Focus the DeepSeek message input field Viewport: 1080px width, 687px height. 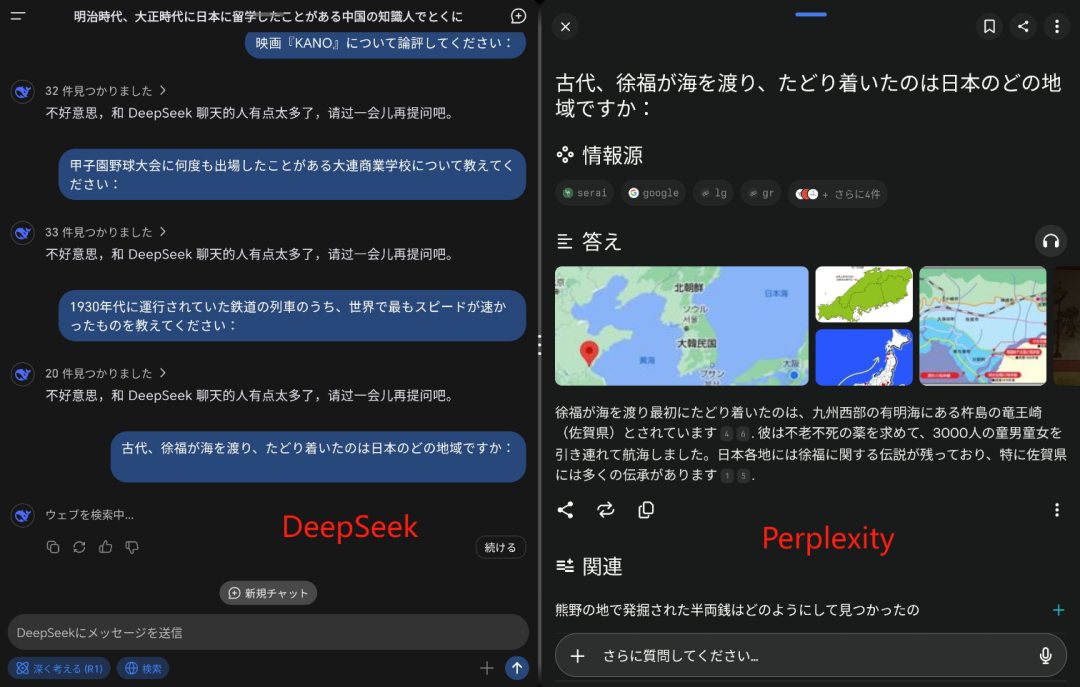[268, 633]
